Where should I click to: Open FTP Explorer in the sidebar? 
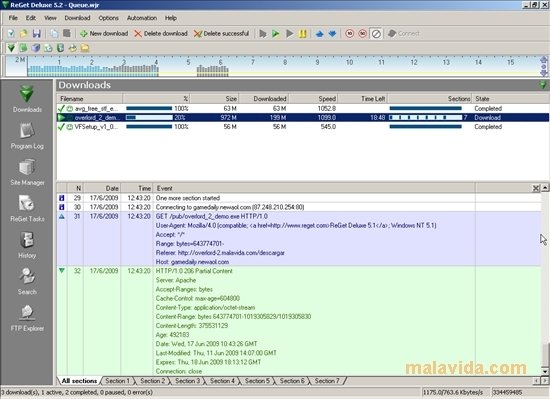(x=27, y=318)
